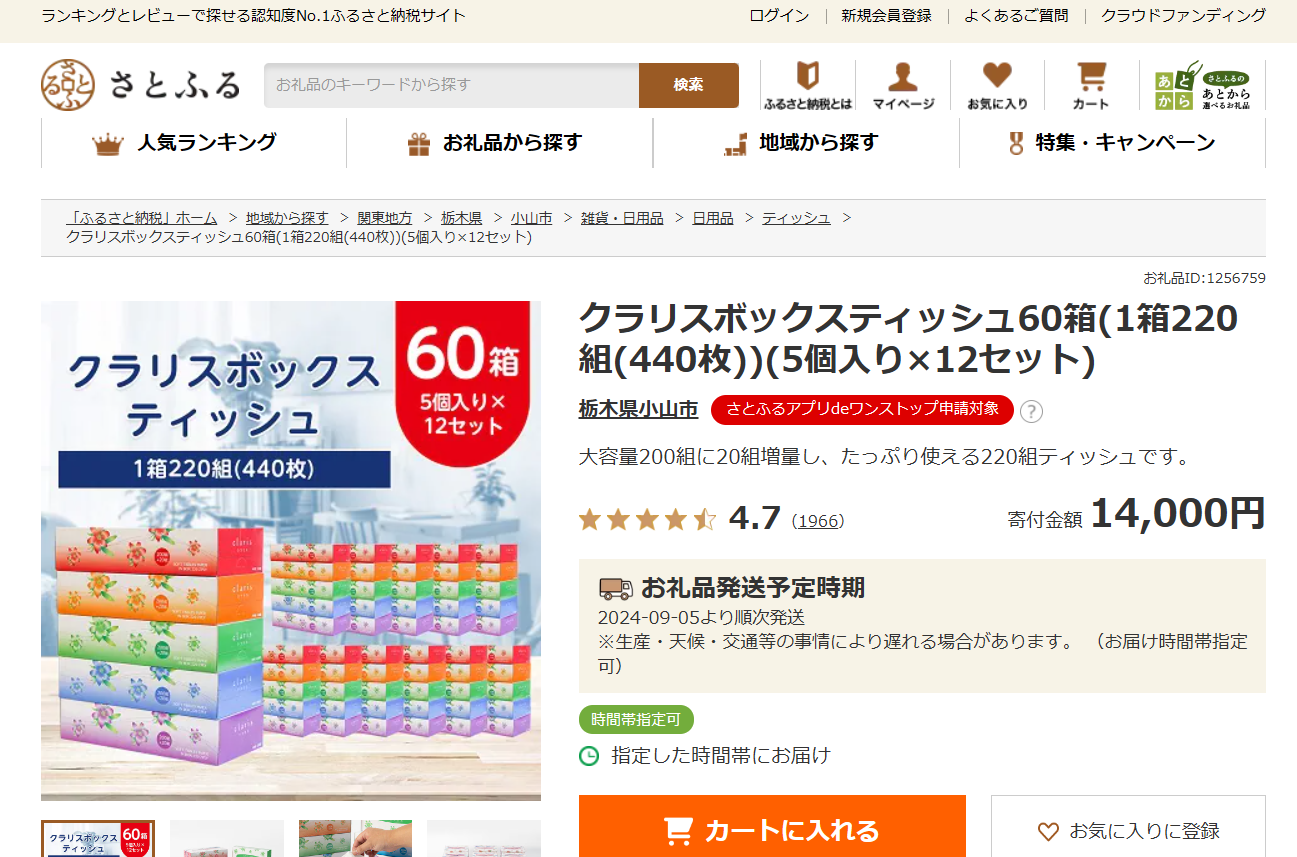Click 雑貨・日用品 breadcrumb link
The image size is (1297, 857).
(622, 218)
